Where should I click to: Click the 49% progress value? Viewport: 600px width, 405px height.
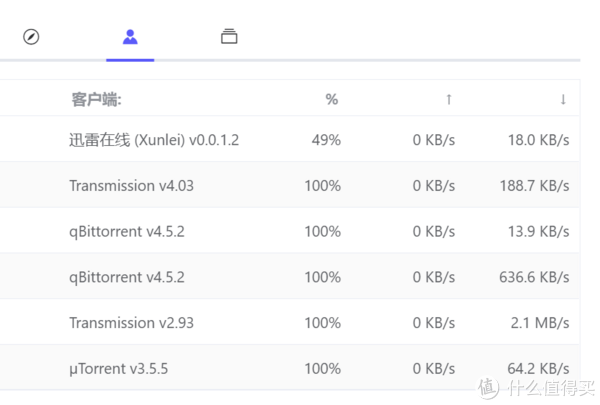tap(326, 140)
